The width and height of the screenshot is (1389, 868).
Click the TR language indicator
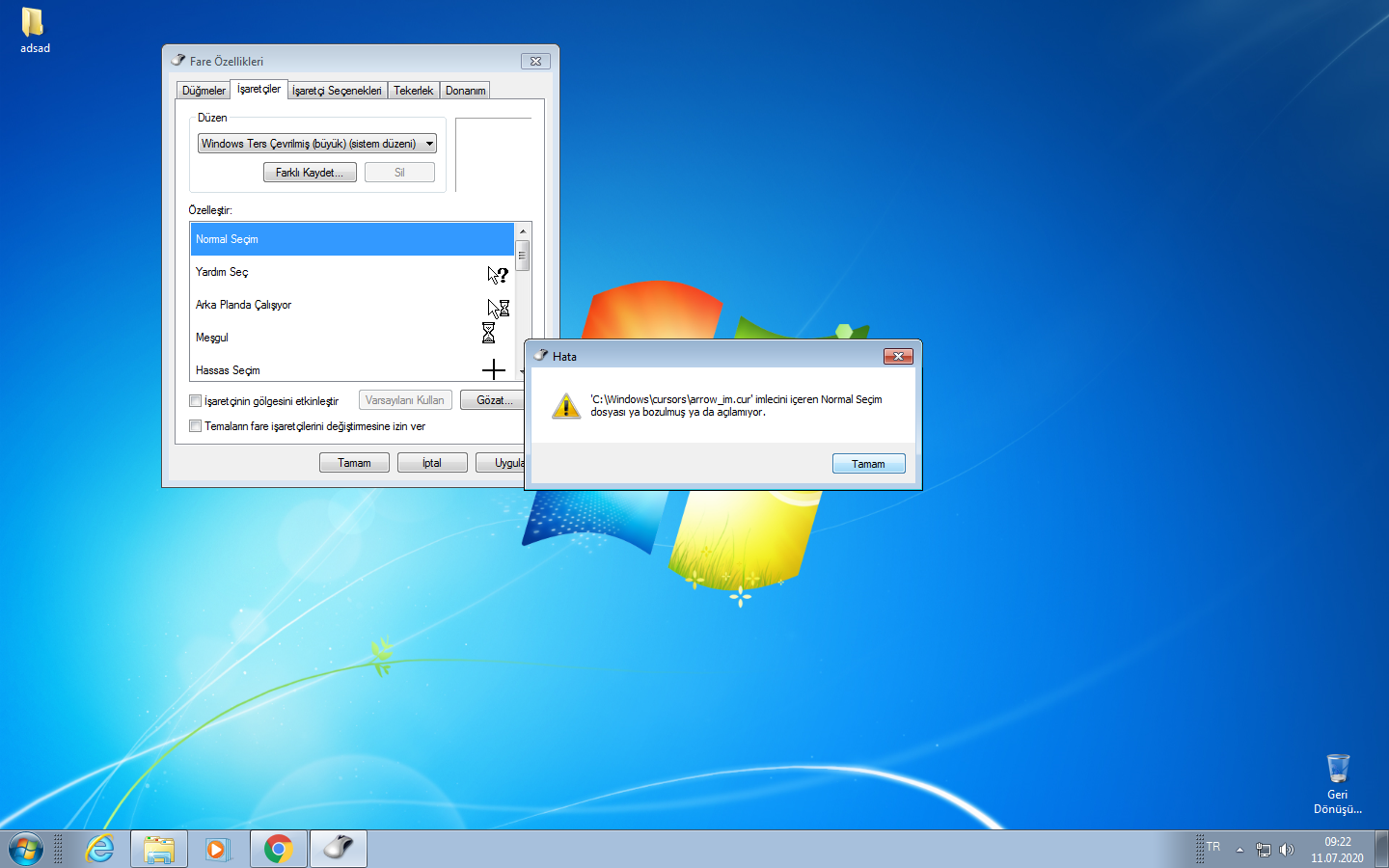pyautogui.click(x=1213, y=847)
